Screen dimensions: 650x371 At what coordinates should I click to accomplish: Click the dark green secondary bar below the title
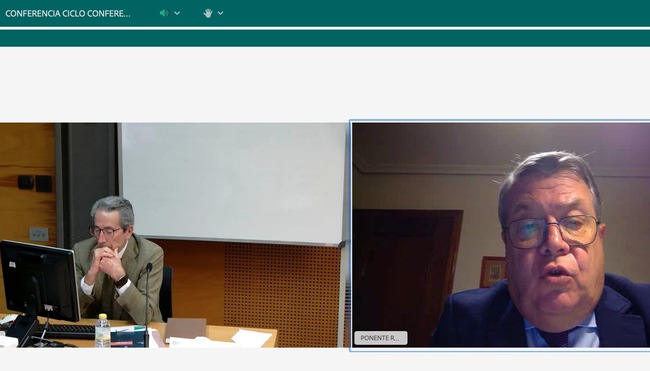[325, 38]
